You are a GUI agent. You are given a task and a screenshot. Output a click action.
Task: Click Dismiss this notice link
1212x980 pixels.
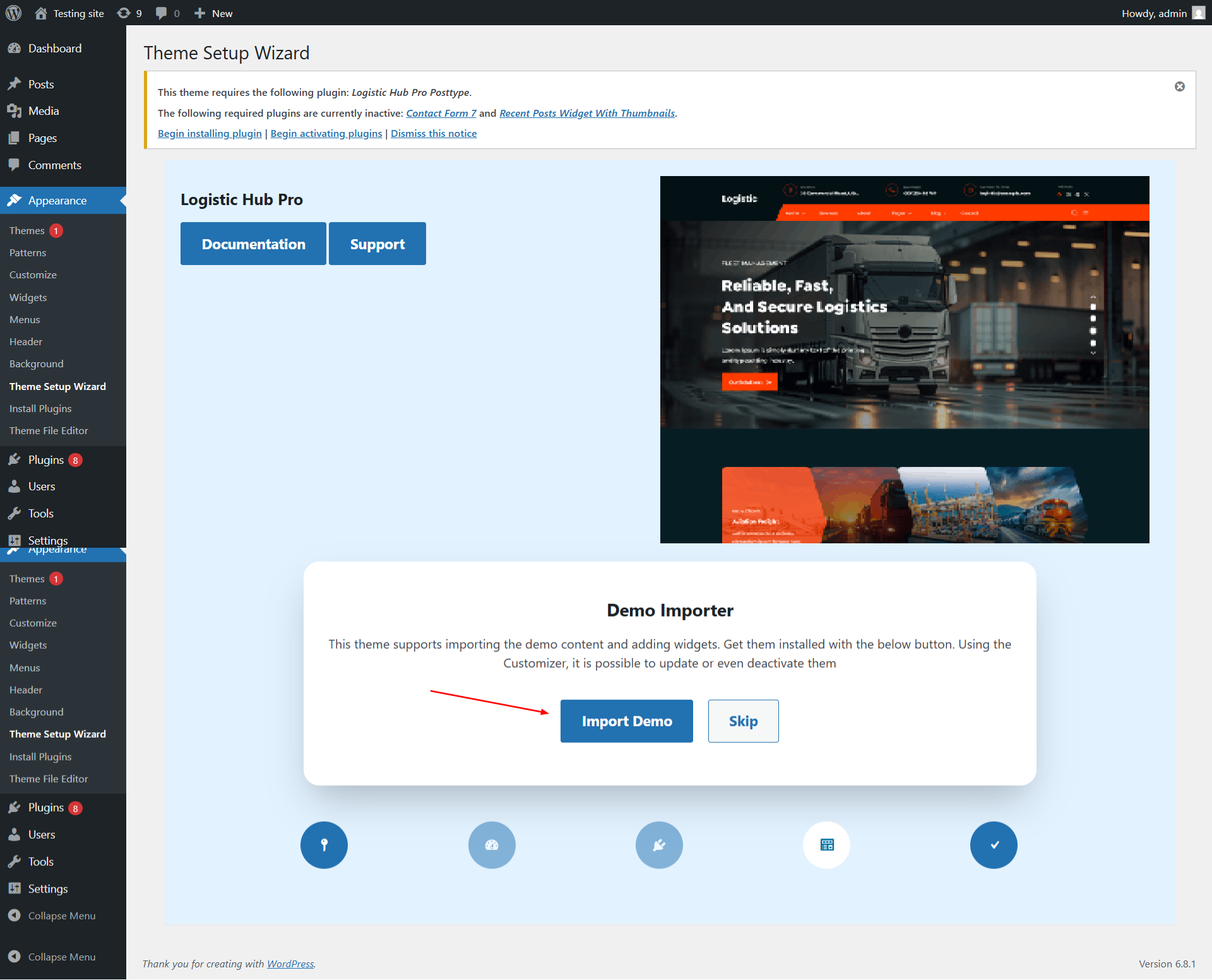(434, 133)
